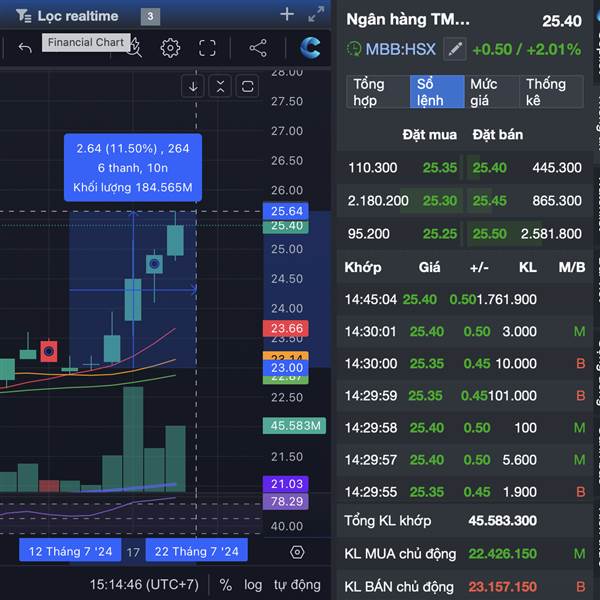Viewport: 600px width, 600px height.
Task: Click ask volume 2.581.800
Action: pos(551,233)
